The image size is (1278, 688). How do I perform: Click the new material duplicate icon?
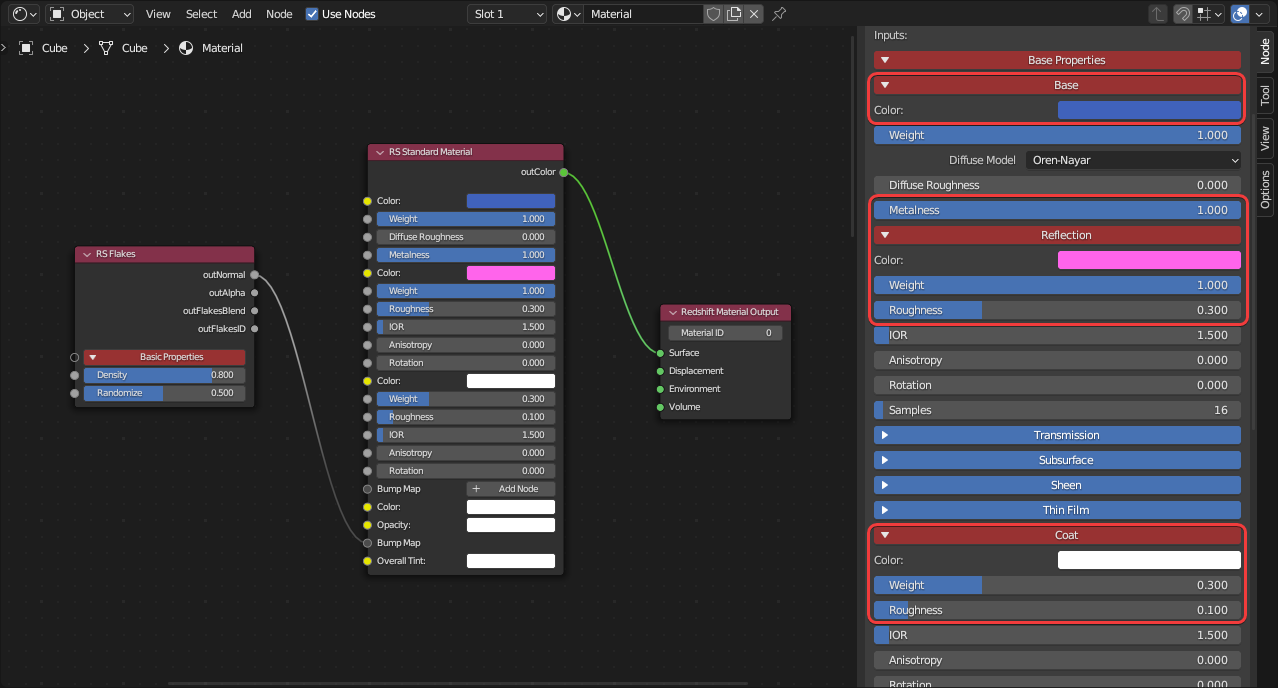click(x=734, y=14)
